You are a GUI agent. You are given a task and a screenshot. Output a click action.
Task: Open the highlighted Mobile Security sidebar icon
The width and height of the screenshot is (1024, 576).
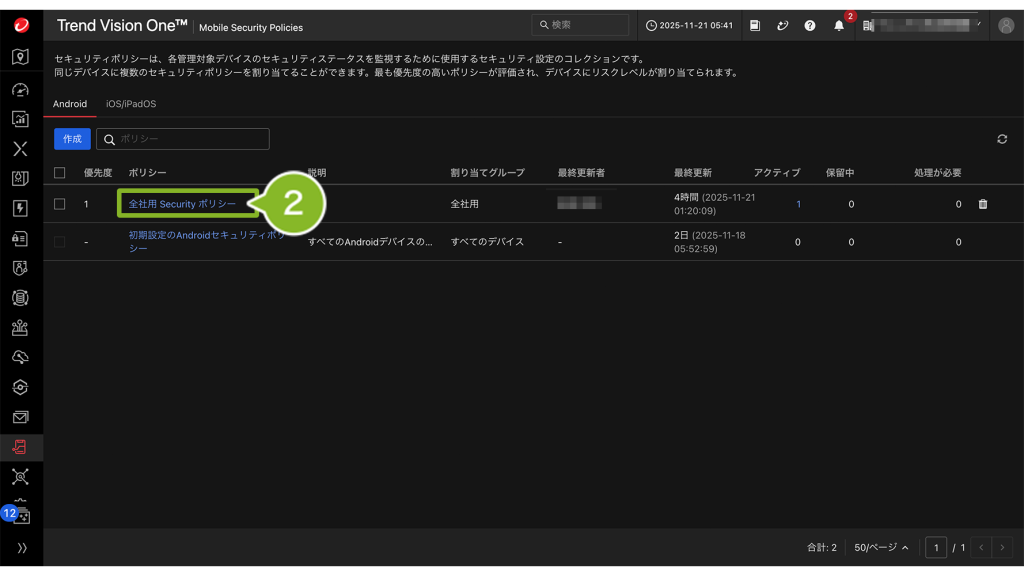coord(20,447)
